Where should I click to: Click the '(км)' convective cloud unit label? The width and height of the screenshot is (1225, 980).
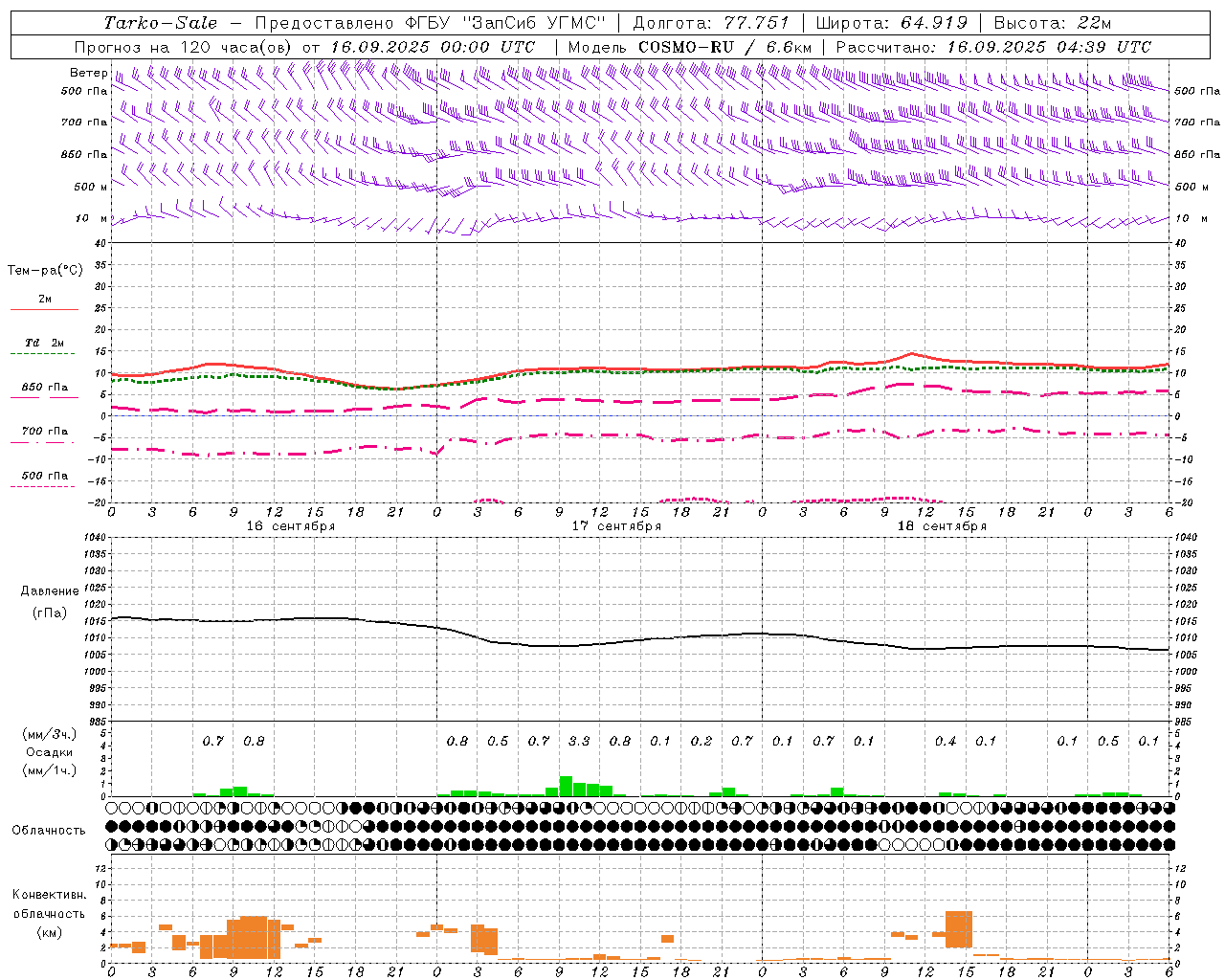coord(49,932)
